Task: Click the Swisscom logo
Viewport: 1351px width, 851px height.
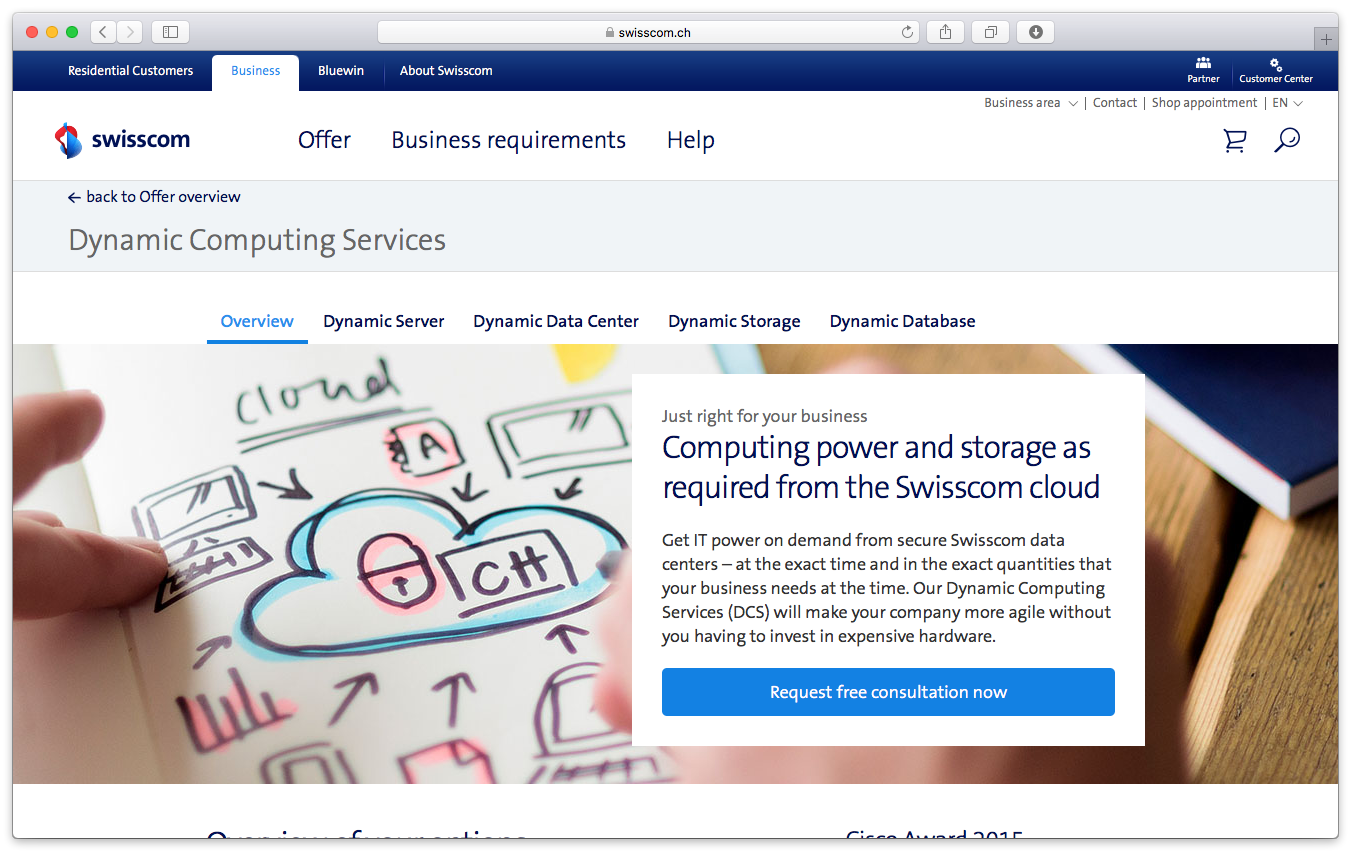Action: [122, 140]
